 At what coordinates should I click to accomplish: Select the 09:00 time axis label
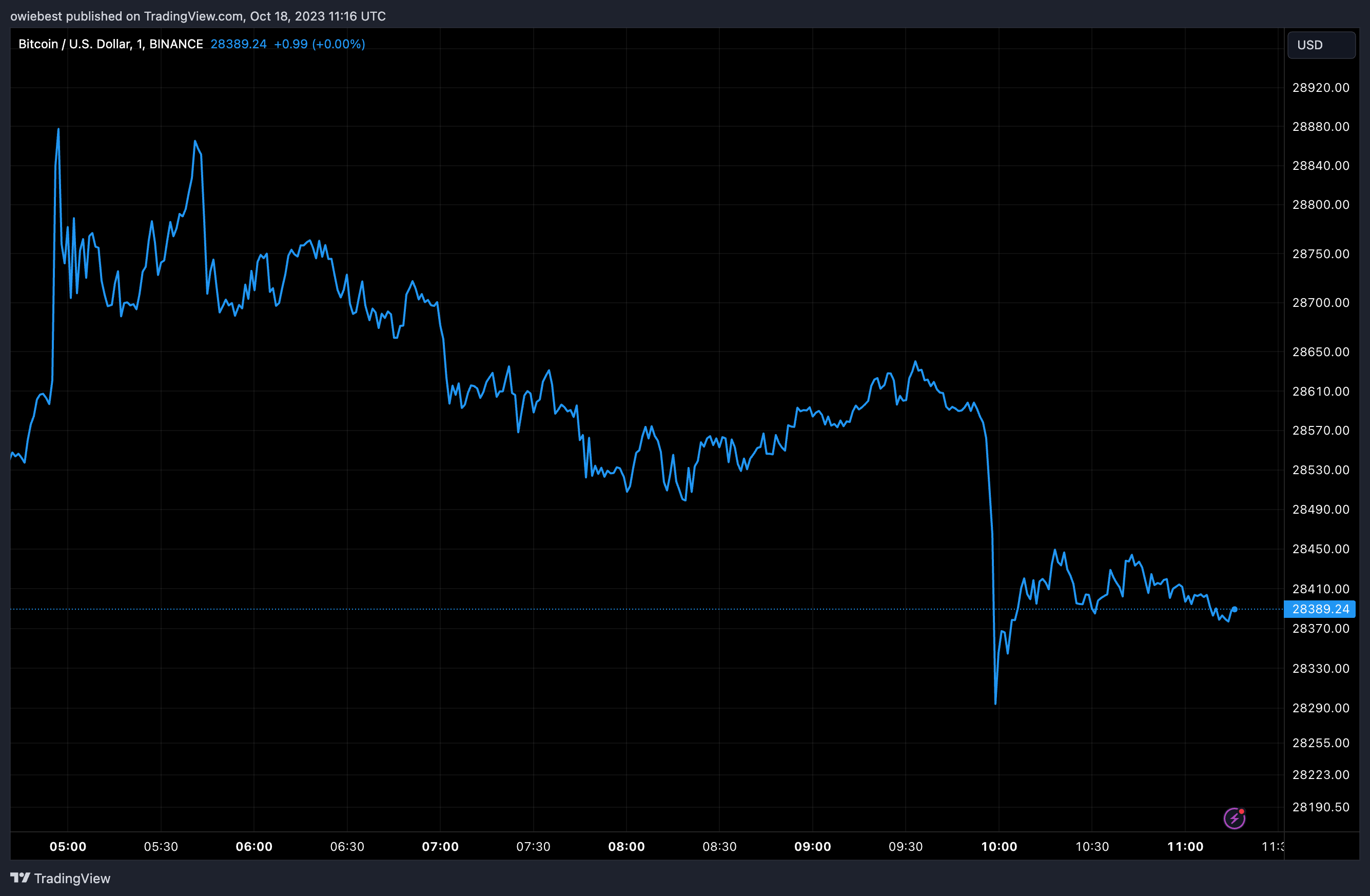tap(813, 846)
